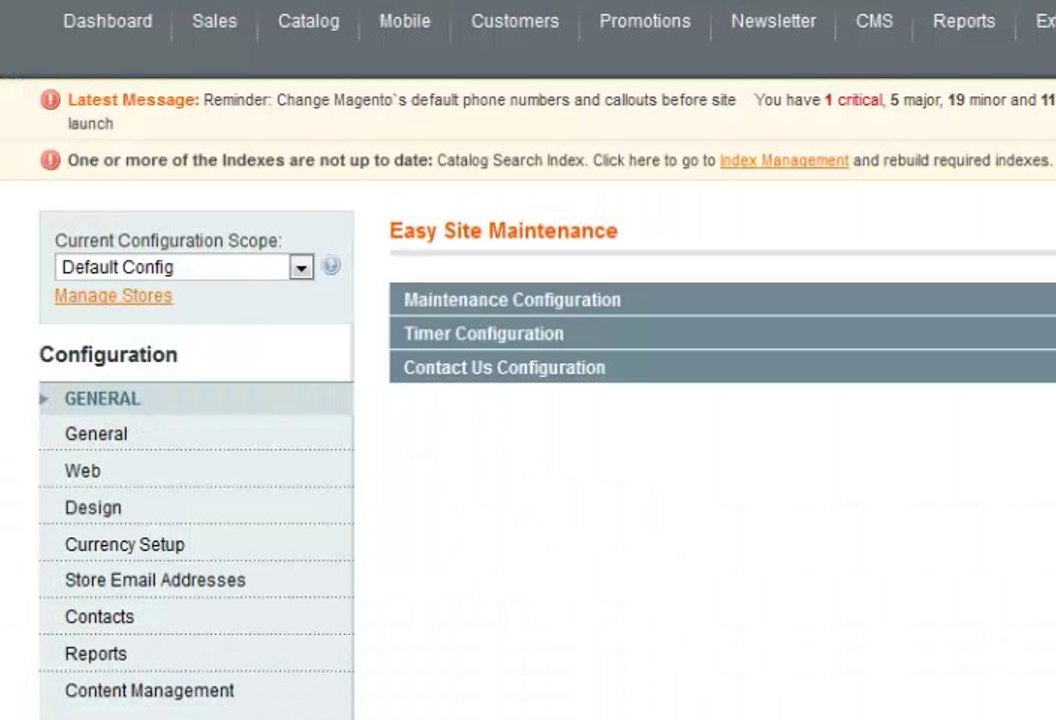Select Web configuration section
The image size is (1056, 720).
(x=196, y=470)
